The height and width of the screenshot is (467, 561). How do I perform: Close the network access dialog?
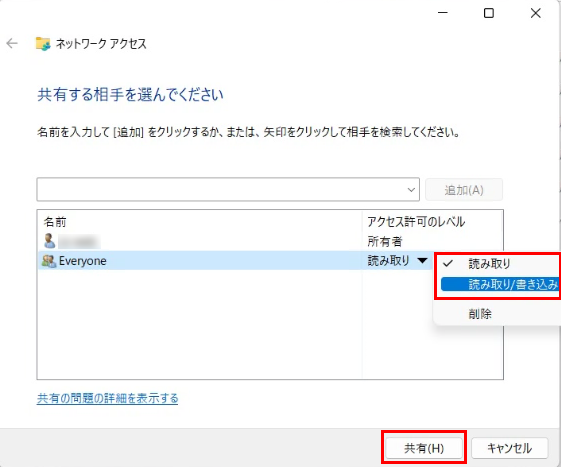coord(535,13)
